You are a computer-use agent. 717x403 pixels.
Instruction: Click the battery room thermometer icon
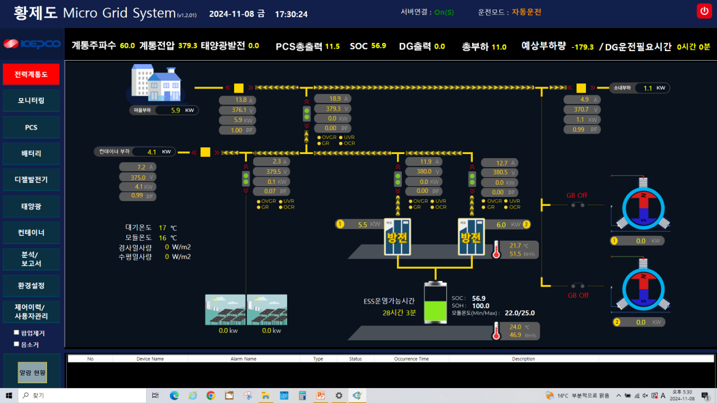[x=494, y=249]
